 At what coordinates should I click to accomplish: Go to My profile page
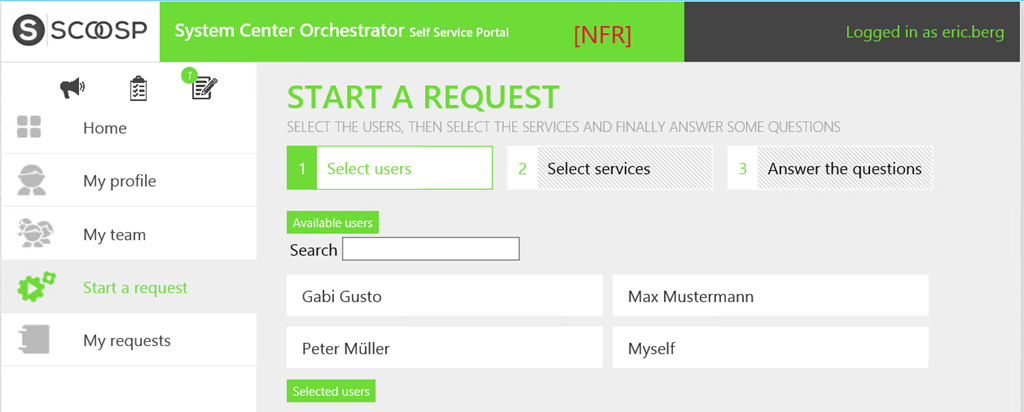pos(119,181)
